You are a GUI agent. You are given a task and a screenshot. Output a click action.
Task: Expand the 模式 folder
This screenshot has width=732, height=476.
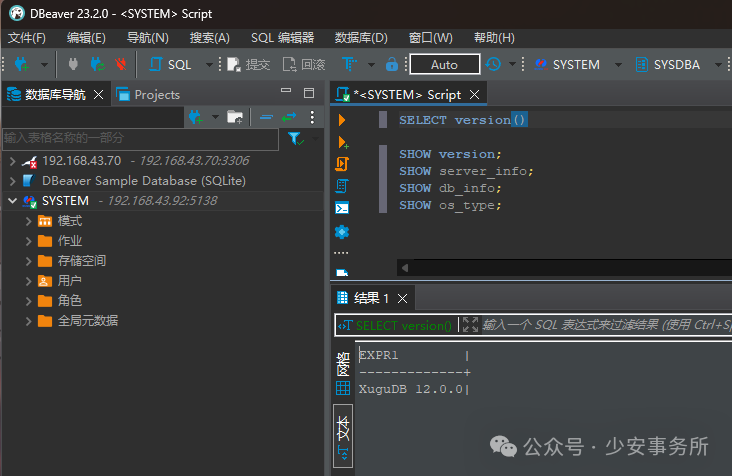(x=28, y=221)
